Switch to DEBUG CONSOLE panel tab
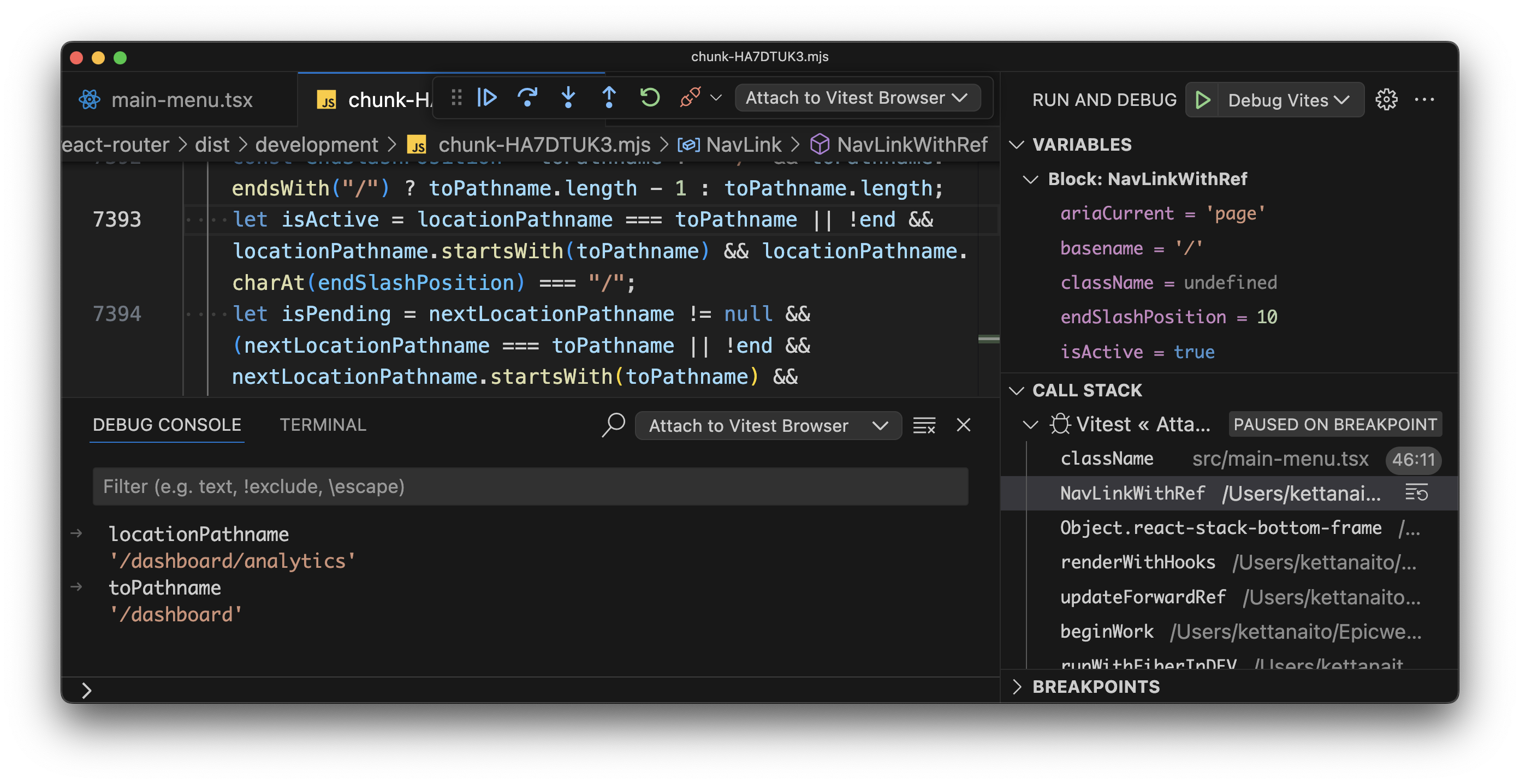 click(x=167, y=425)
